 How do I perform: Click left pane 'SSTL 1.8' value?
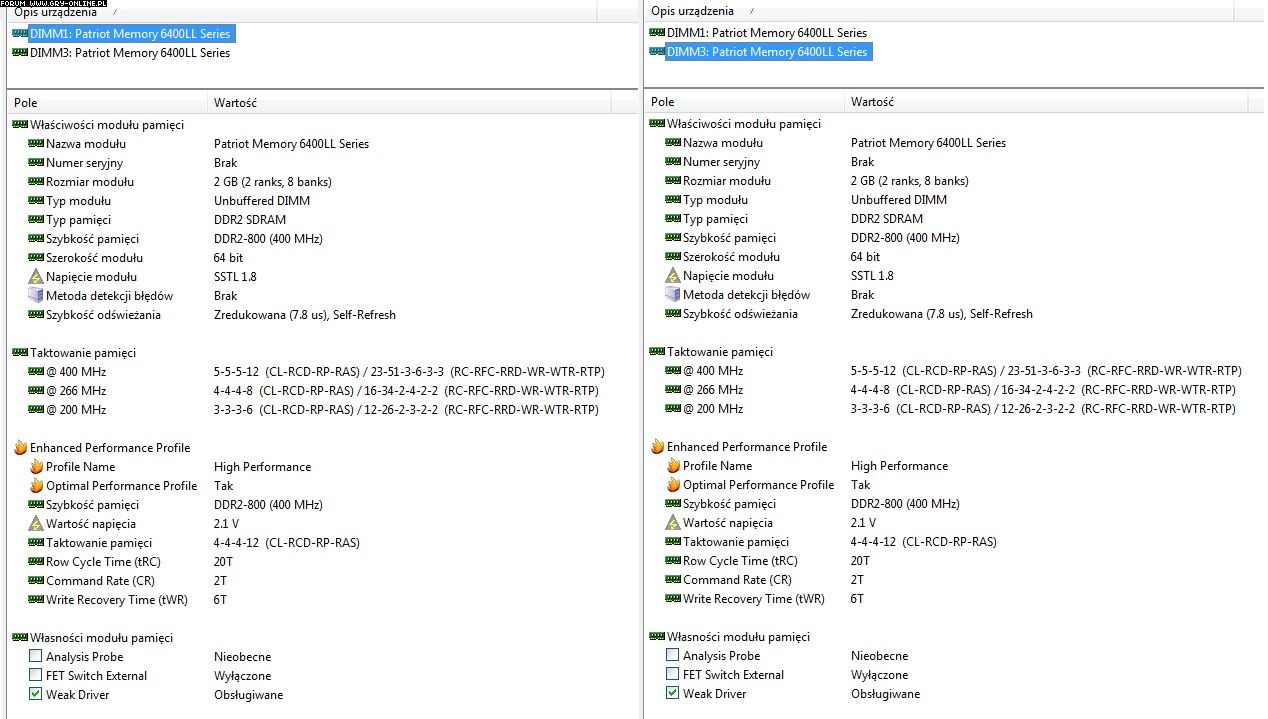pos(235,276)
